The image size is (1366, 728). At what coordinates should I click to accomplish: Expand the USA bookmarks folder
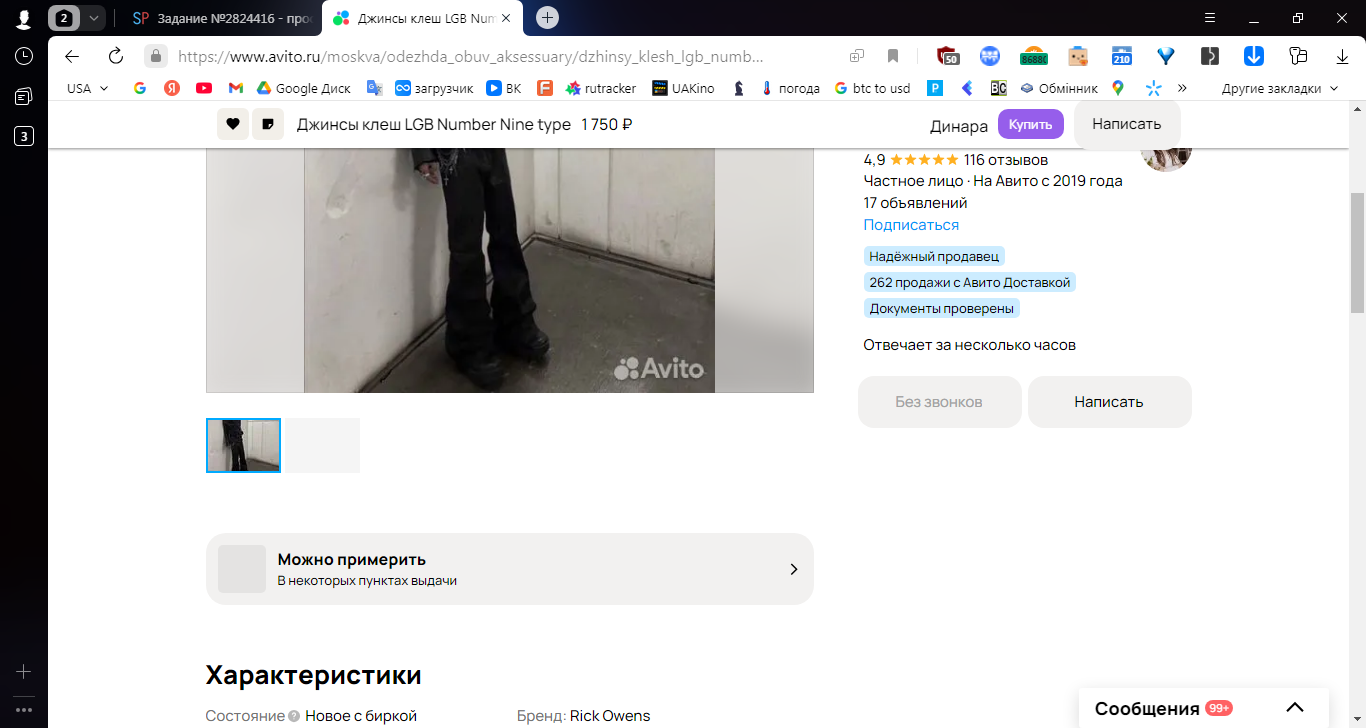88,88
